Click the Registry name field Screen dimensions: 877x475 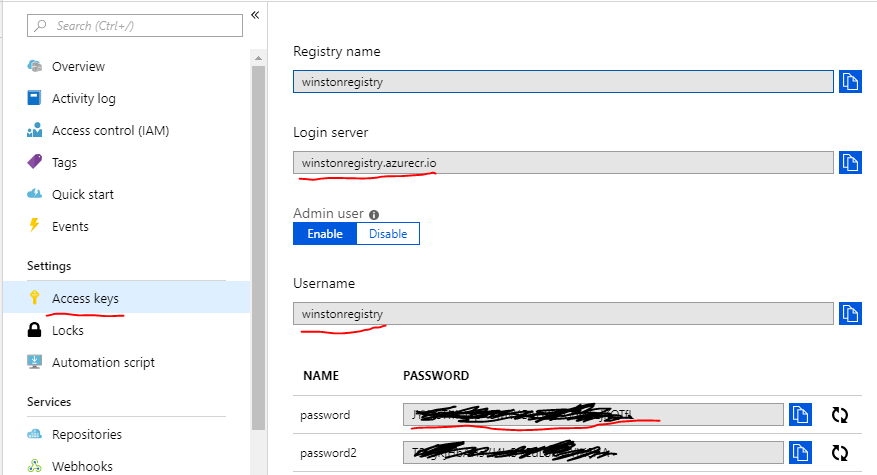(x=563, y=82)
